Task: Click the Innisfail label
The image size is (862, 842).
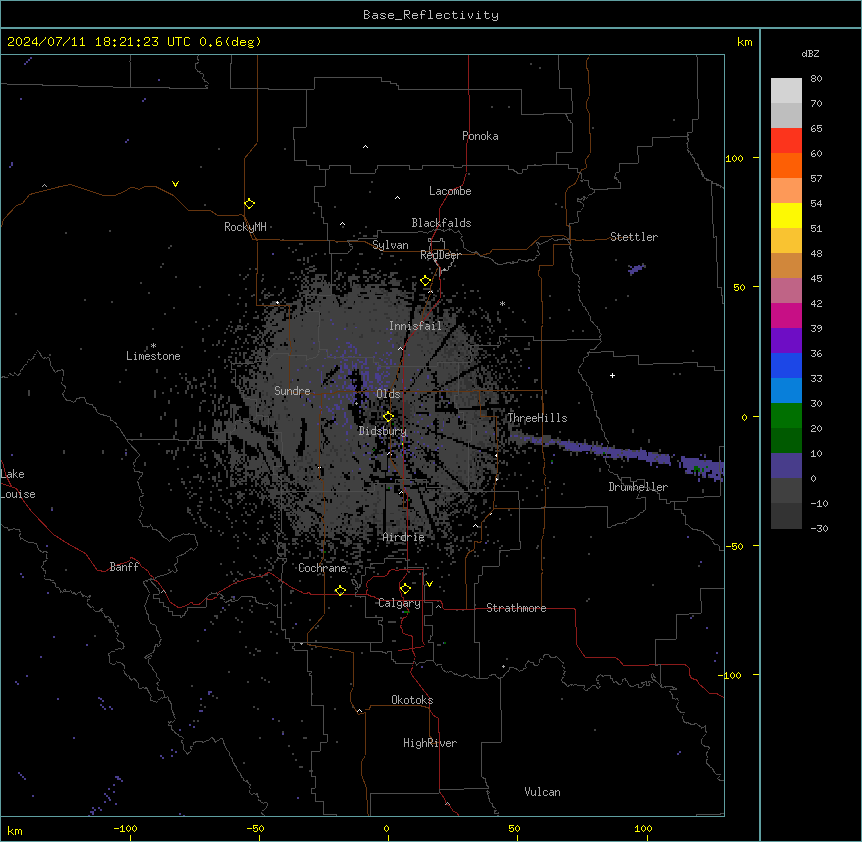Action: click(x=415, y=326)
